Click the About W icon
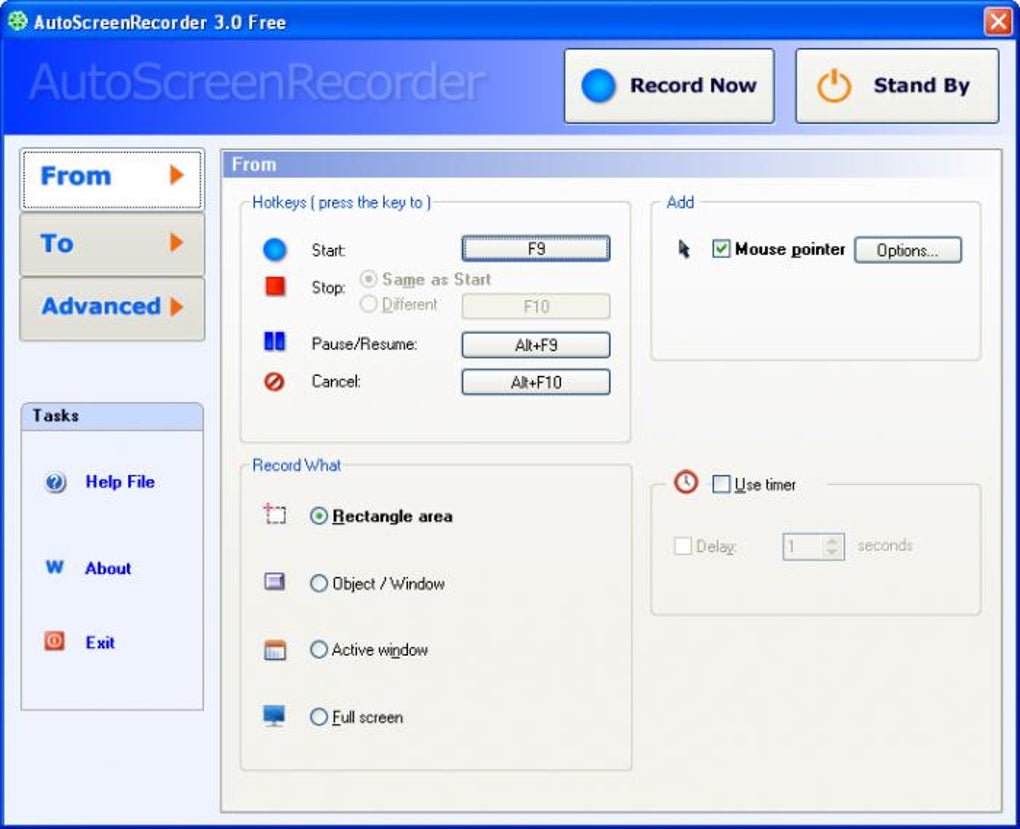The image size is (1020, 829). (x=55, y=567)
